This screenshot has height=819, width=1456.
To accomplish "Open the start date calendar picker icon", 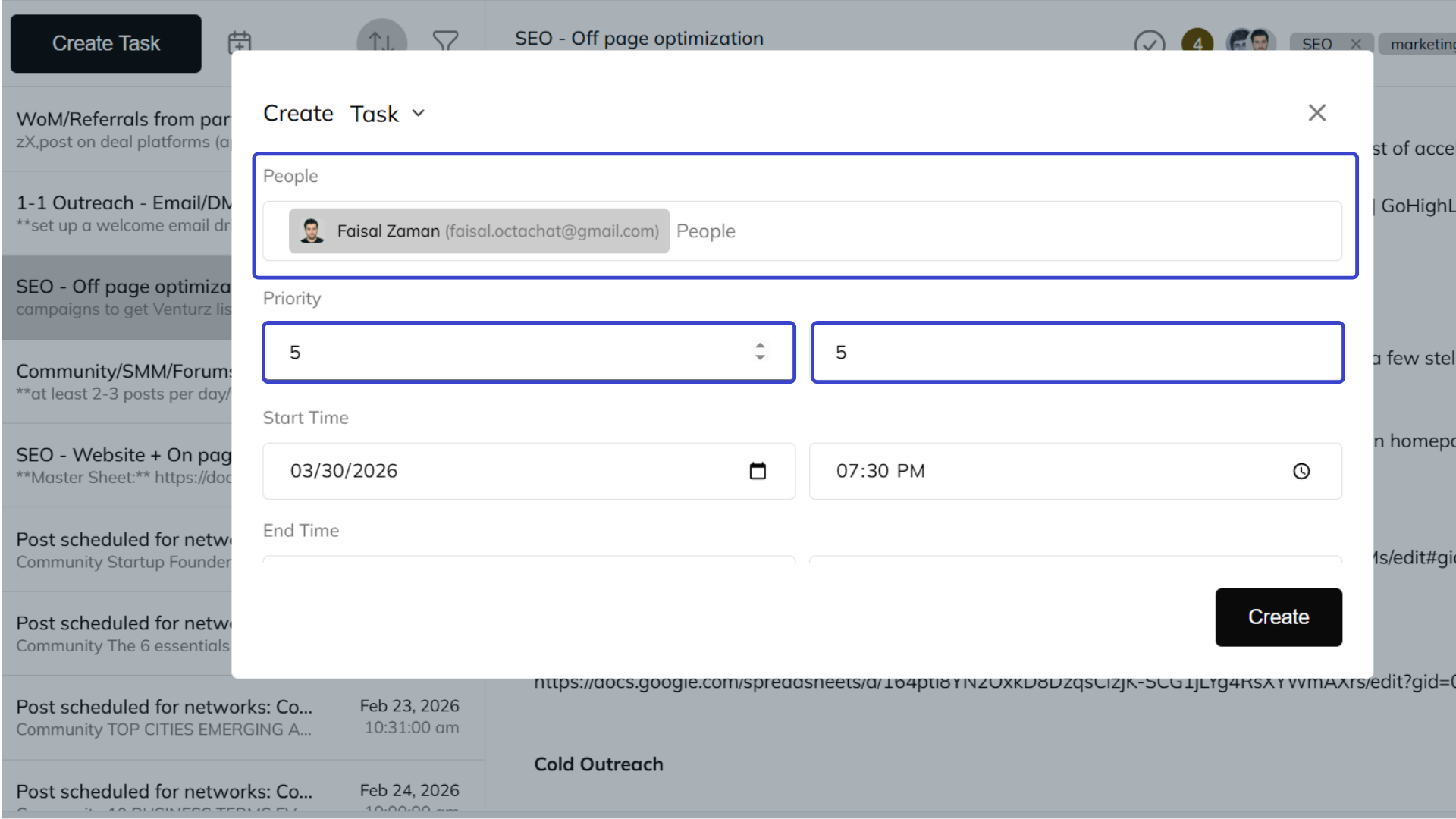I will coord(758,471).
